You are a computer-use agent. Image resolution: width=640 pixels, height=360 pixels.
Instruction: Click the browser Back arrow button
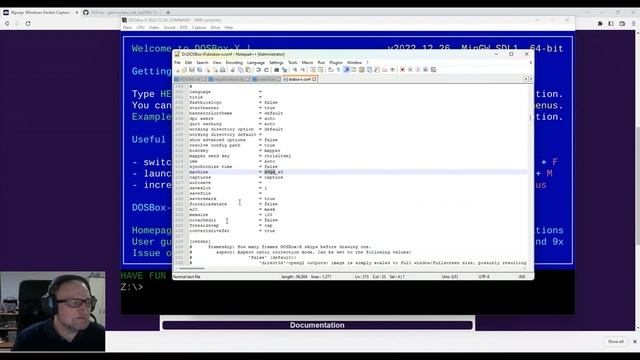pyautogui.click(x=7, y=23)
